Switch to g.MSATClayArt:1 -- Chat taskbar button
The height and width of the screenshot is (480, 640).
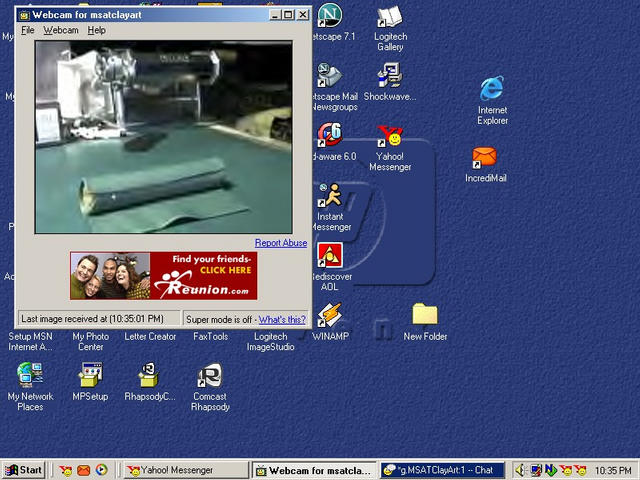442,471
